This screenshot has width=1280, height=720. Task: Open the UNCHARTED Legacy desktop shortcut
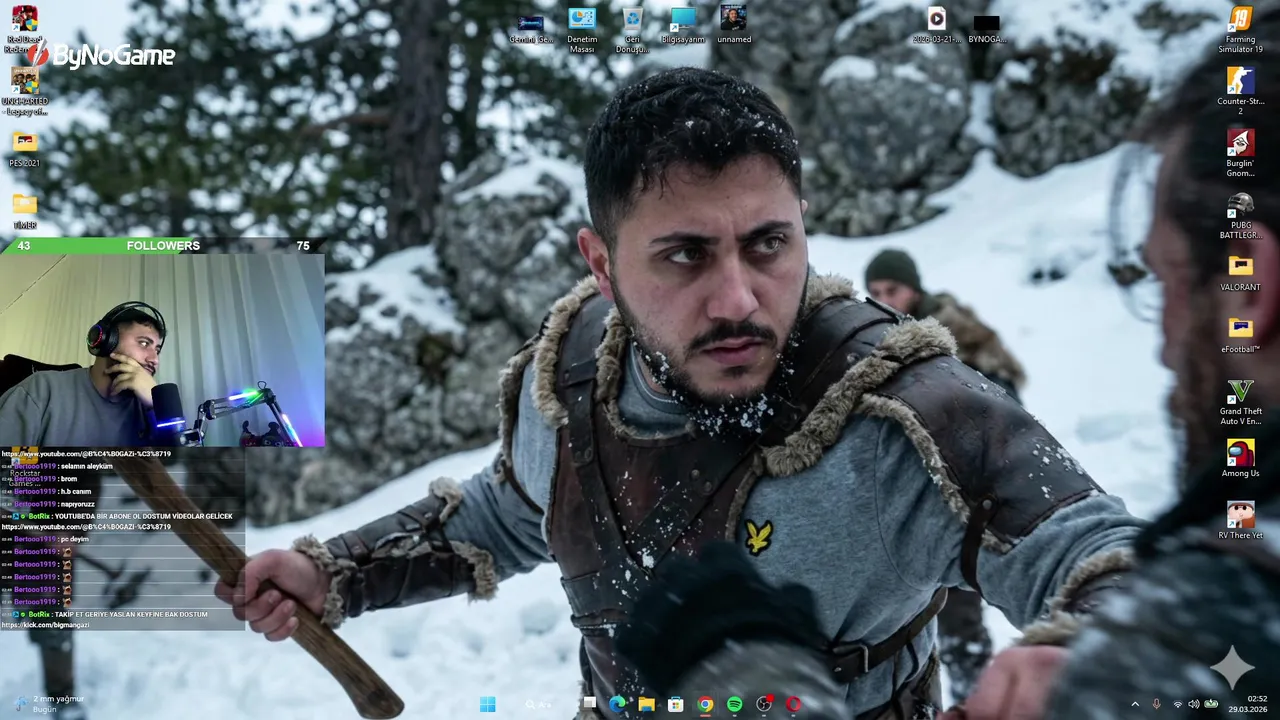tap(24, 91)
